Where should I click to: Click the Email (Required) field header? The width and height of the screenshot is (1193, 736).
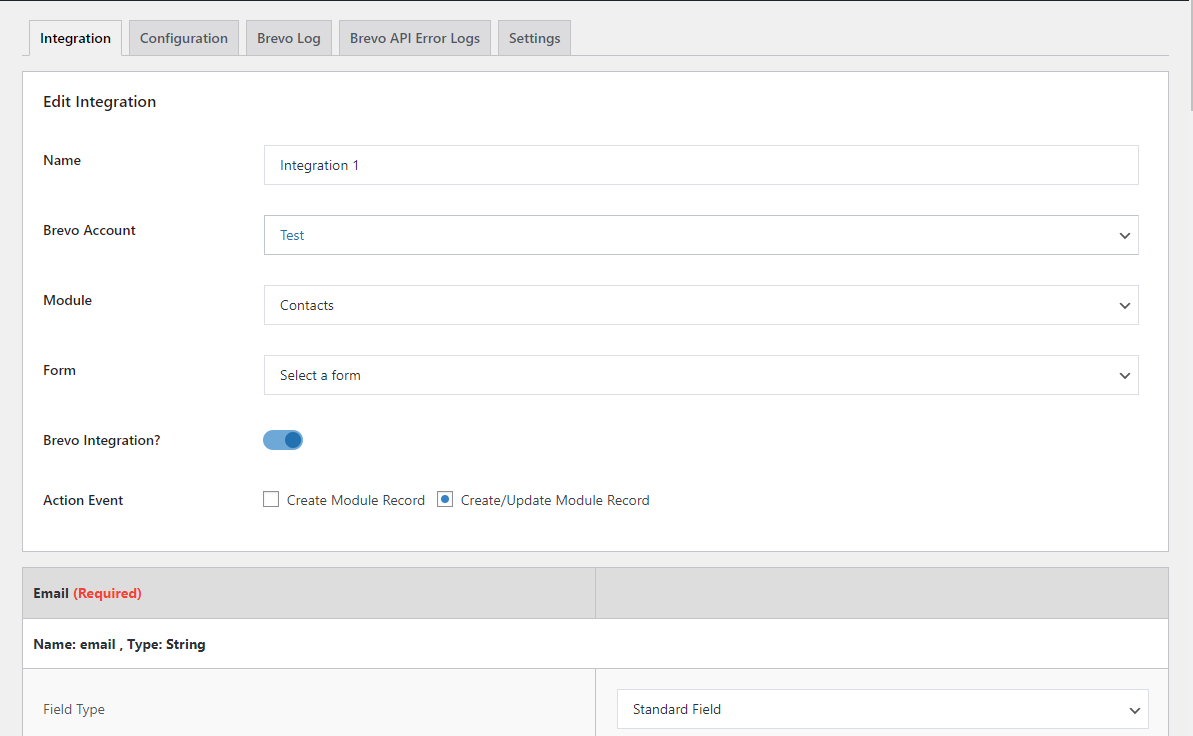[309, 593]
